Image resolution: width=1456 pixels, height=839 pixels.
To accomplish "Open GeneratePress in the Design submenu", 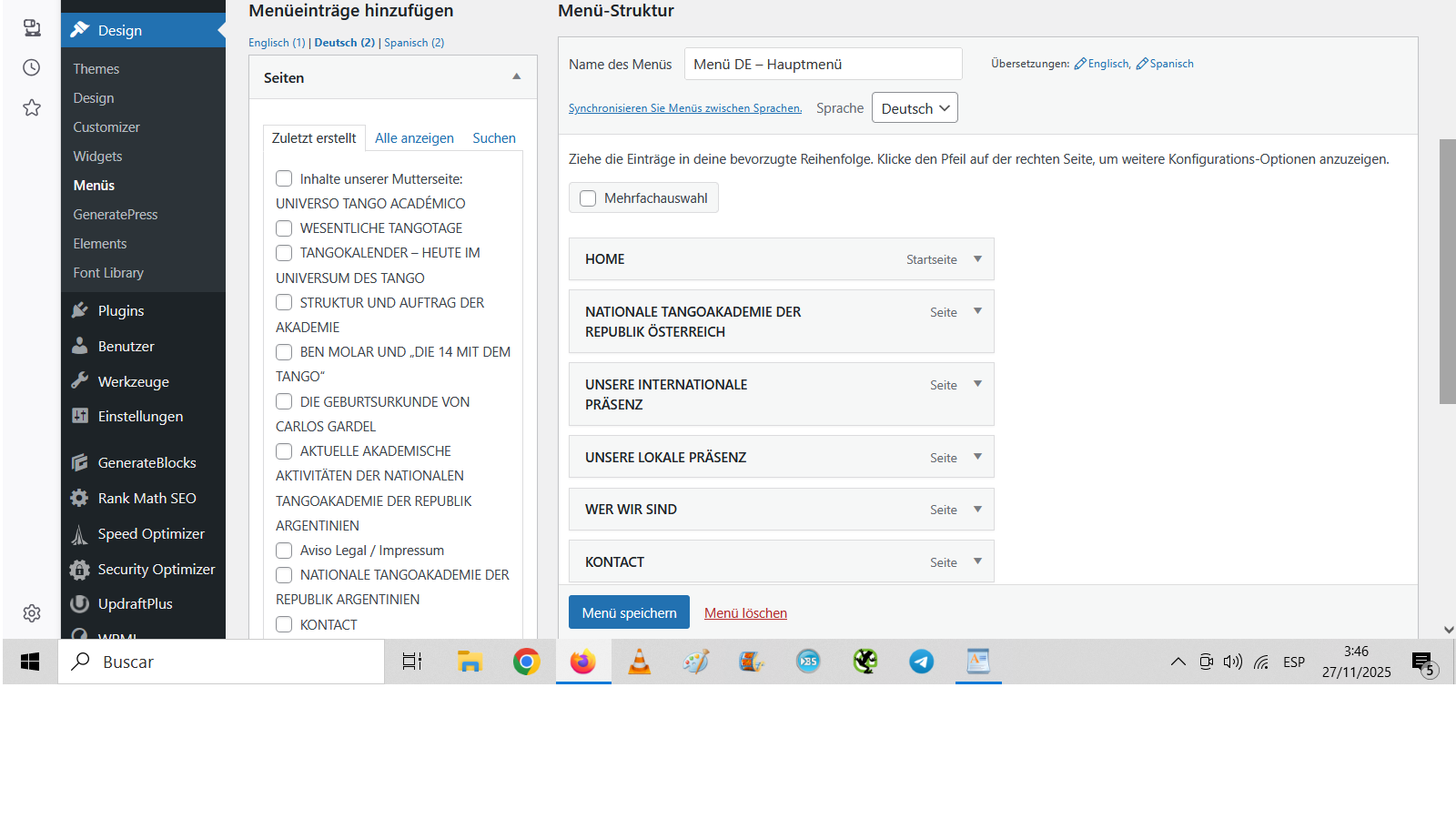I will pos(116,215).
